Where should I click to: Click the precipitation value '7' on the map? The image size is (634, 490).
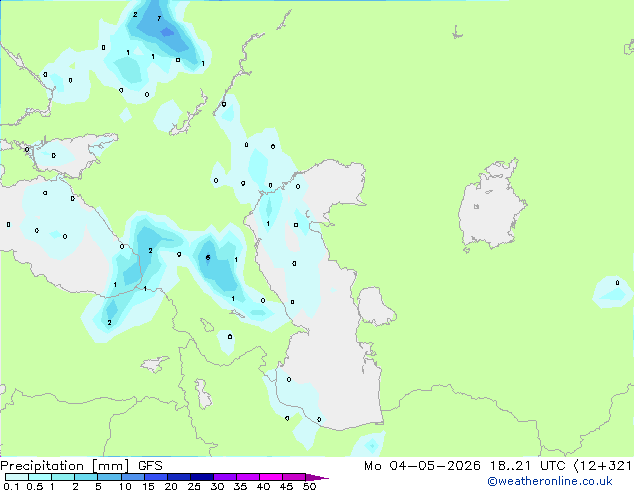pyautogui.click(x=159, y=18)
